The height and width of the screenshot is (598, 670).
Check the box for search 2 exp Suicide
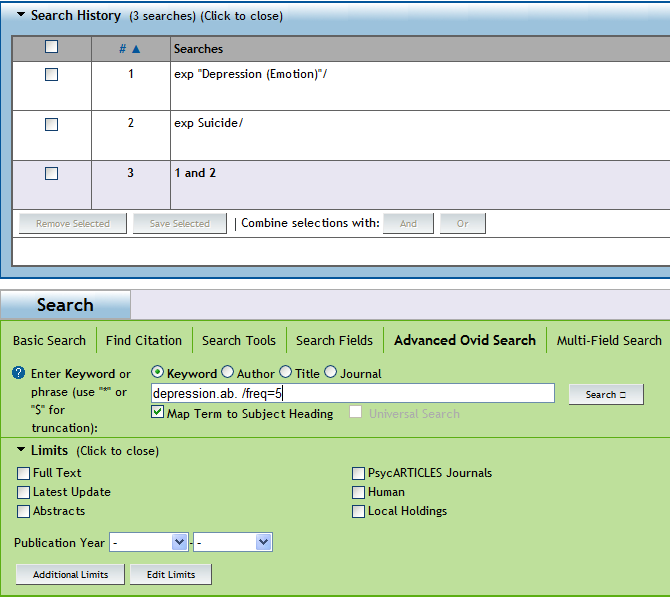tap(51, 124)
